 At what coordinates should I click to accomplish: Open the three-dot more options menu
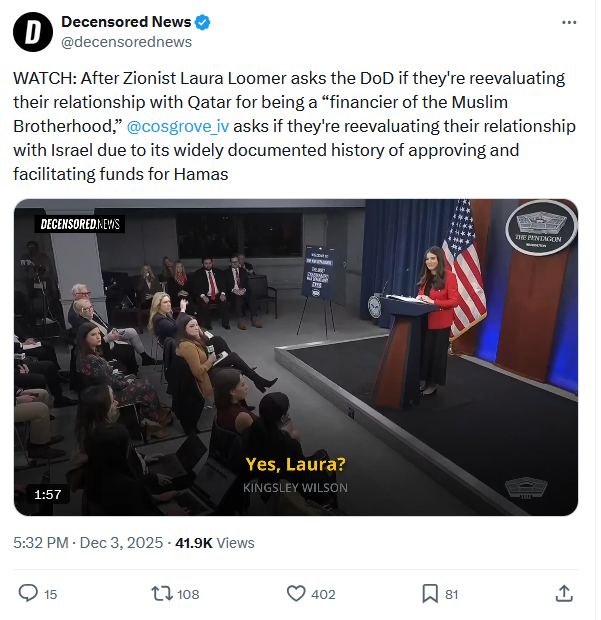(x=569, y=22)
